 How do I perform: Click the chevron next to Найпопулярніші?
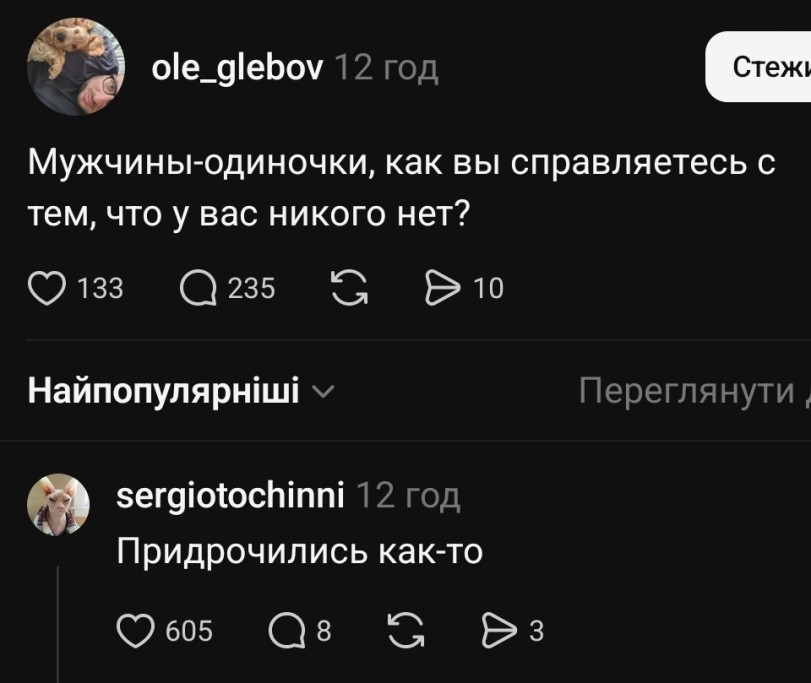pyautogui.click(x=321, y=392)
